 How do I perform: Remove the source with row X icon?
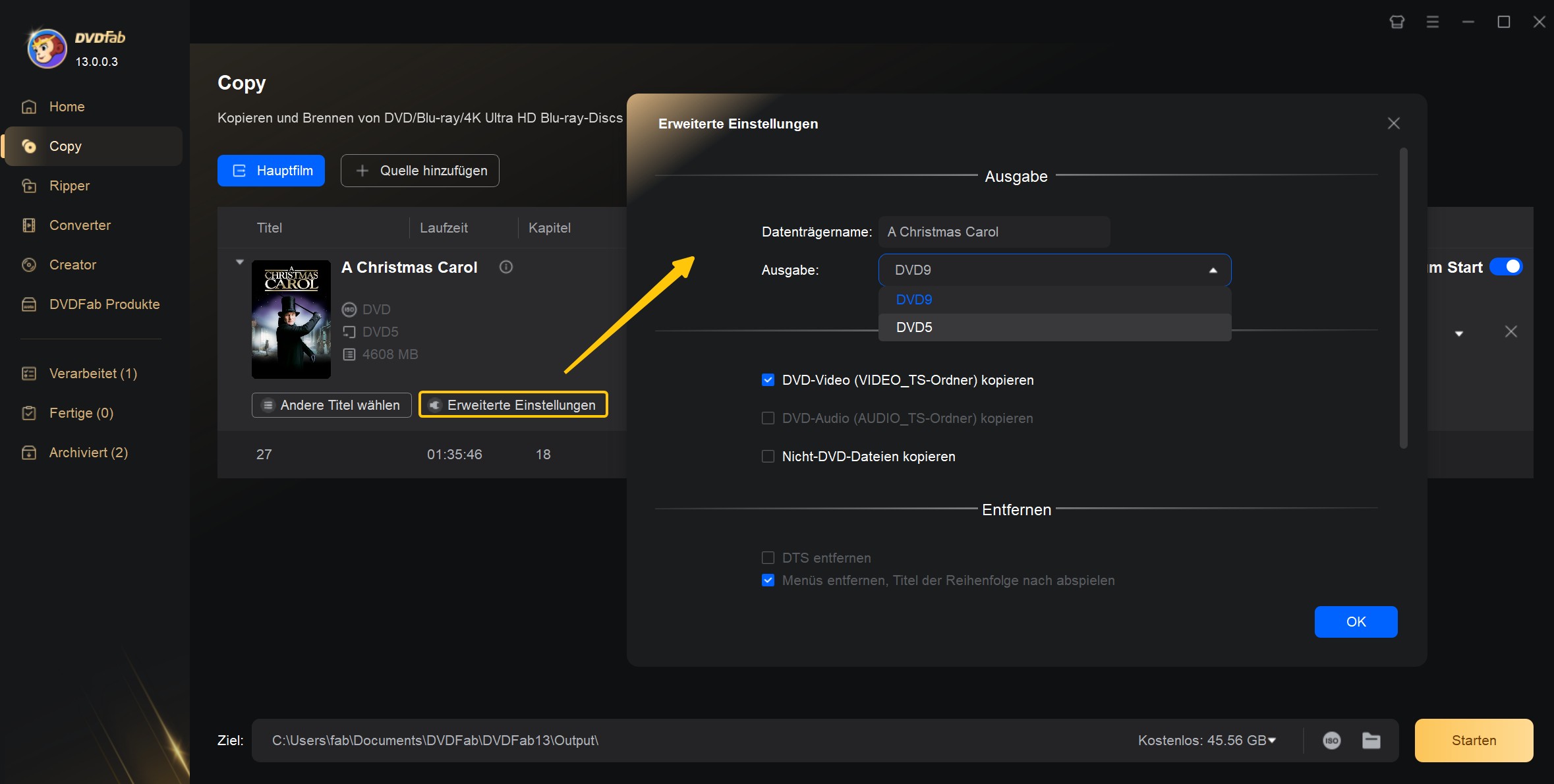pos(1511,331)
